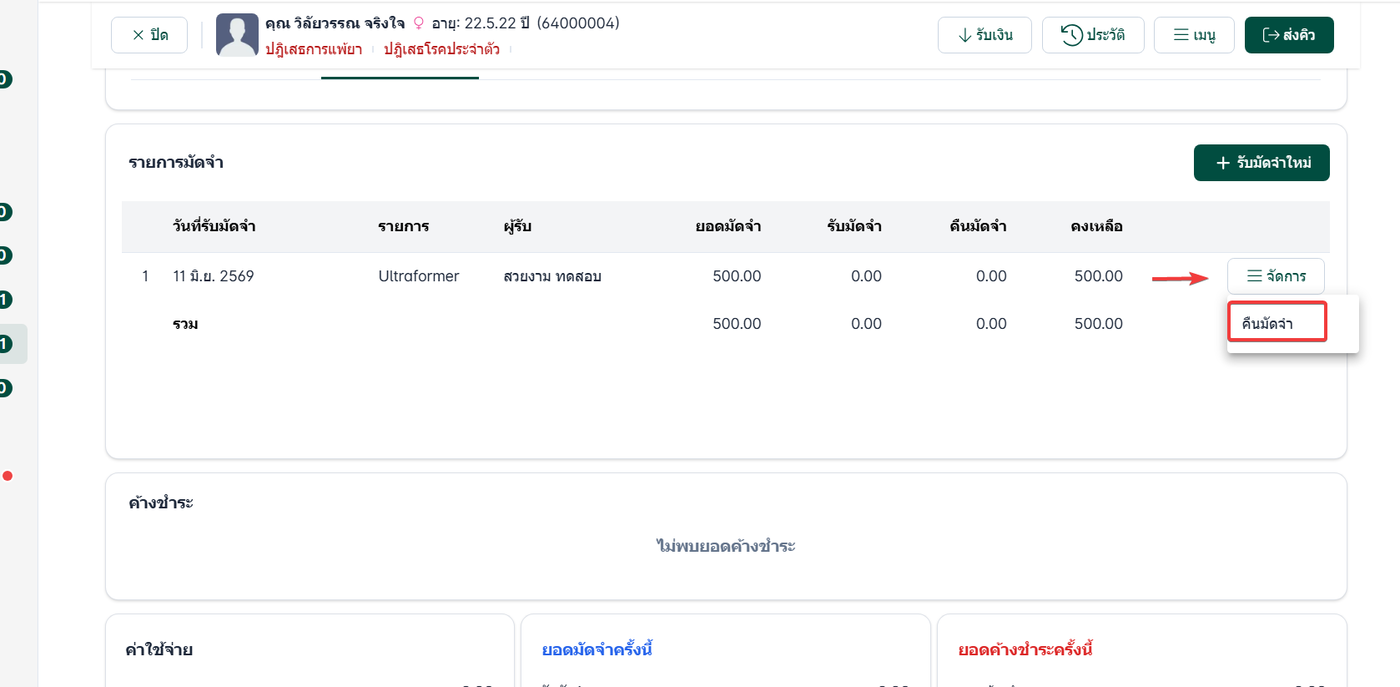Screen dimensions: 1400x687
Task: Click the ค่าใช้จ่าย expenses card
Action: tap(310, 650)
